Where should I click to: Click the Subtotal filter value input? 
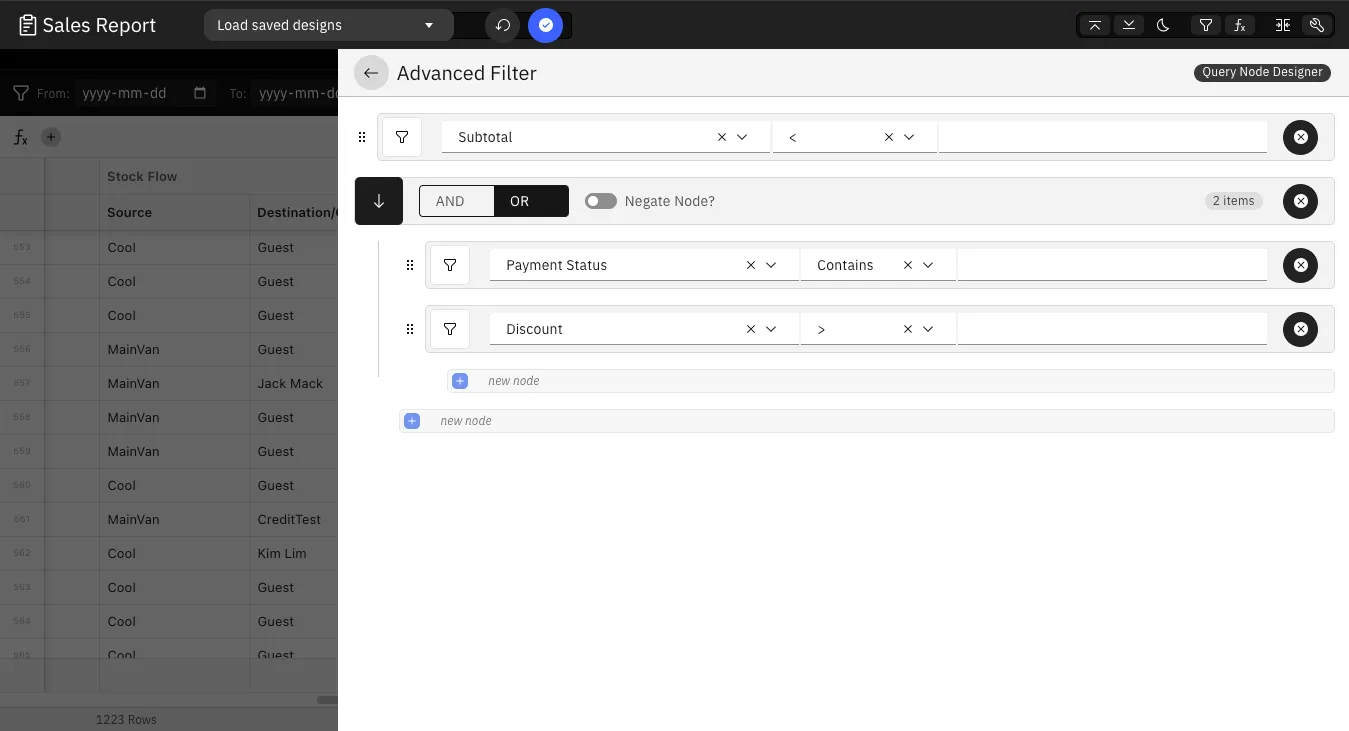pos(1103,137)
